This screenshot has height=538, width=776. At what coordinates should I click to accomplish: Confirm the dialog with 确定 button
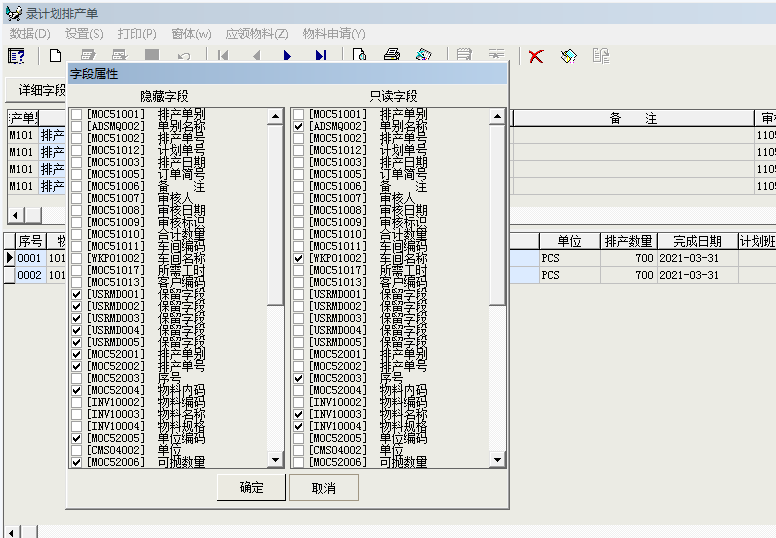tap(251, 488)
